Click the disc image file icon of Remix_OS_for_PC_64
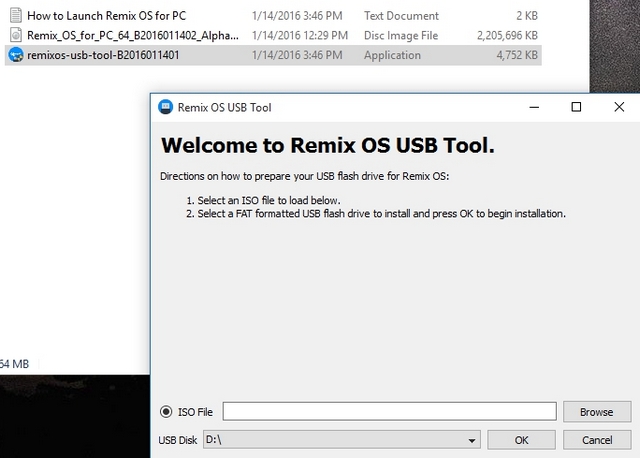This screenshot has width=640, height=458. pyautogui.click(x=16, y=35)
